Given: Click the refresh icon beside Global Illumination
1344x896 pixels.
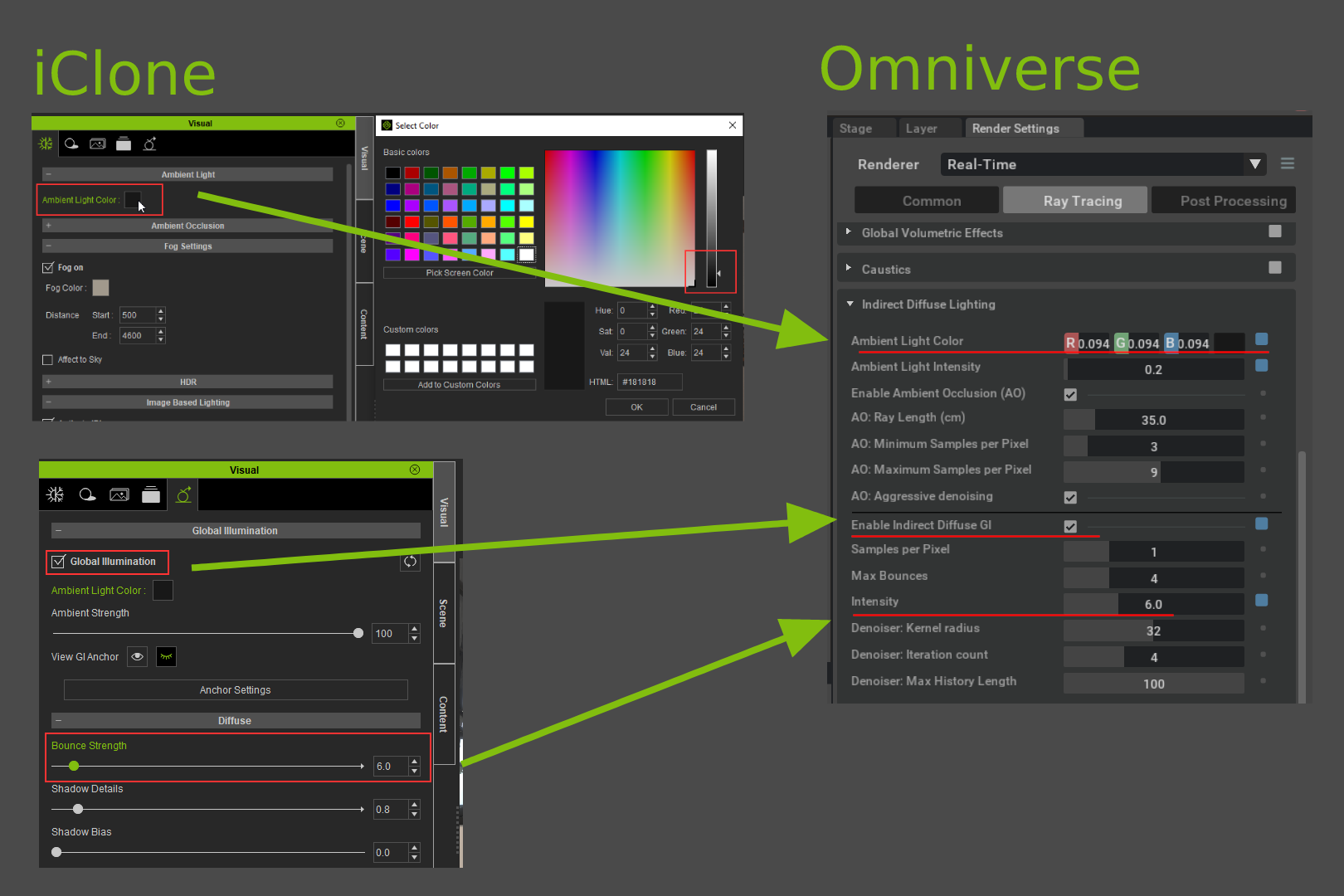Looking at the screenshot, I should [x=410, y=562].
